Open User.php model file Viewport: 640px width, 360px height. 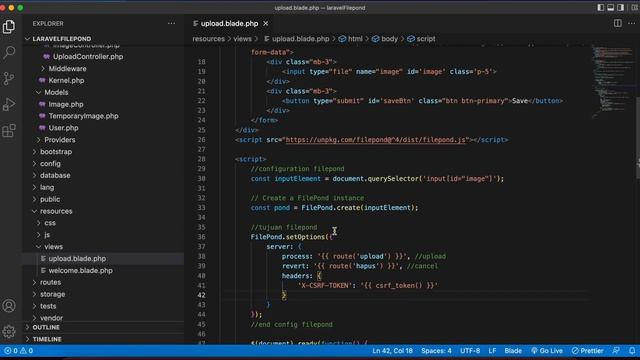pyautogui.click(x=63, y=128)
